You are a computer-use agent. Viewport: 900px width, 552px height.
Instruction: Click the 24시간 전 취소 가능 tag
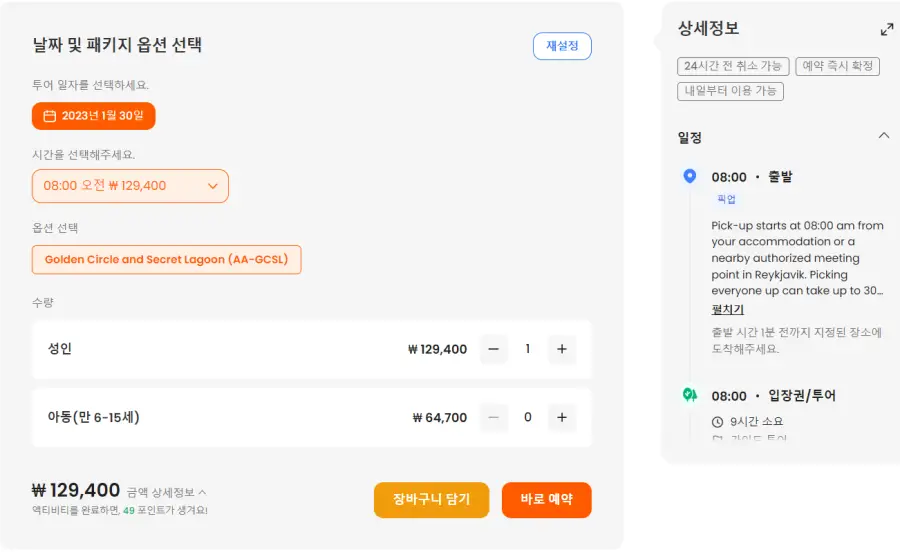coord(733,66)
